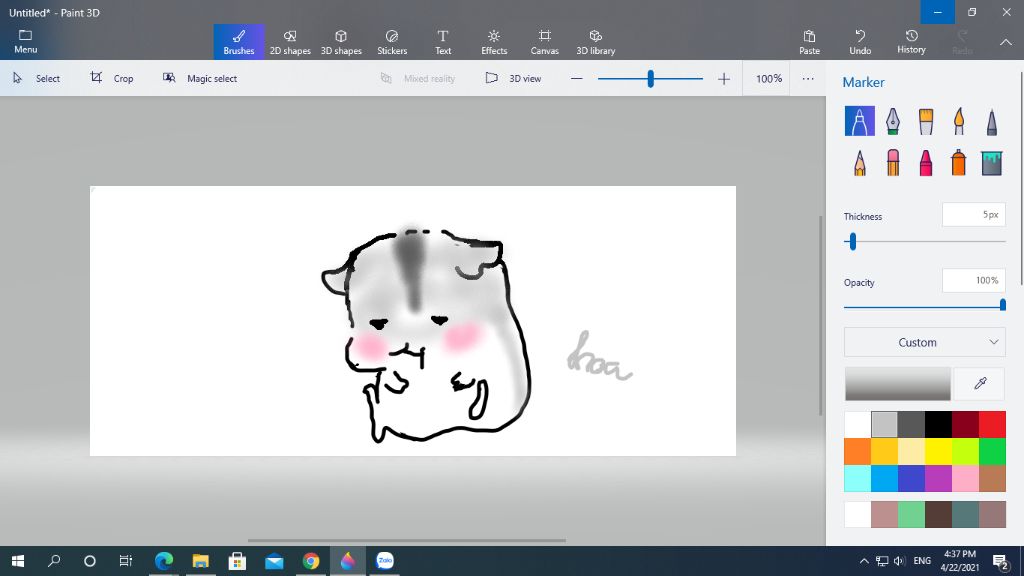Open the Canvas tab
The width and height of the screenshot is (1024, 576).
pyautogui.click(x=545, y=42)
